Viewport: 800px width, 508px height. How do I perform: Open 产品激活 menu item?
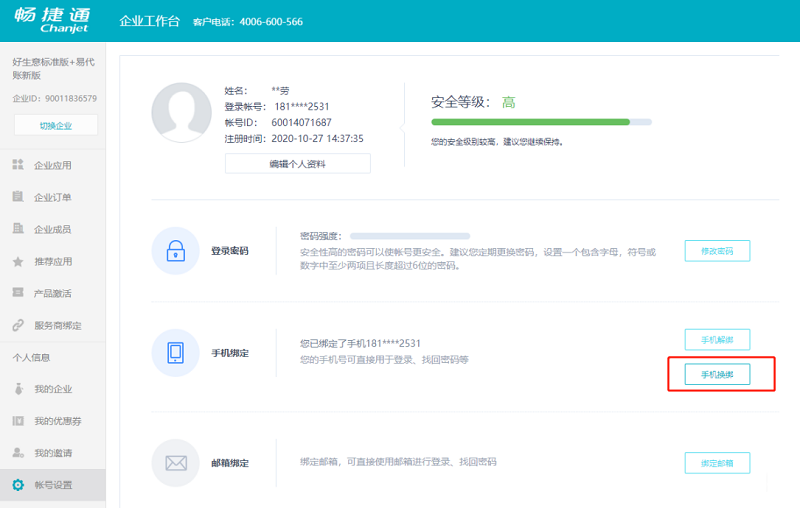click(53, 293)
